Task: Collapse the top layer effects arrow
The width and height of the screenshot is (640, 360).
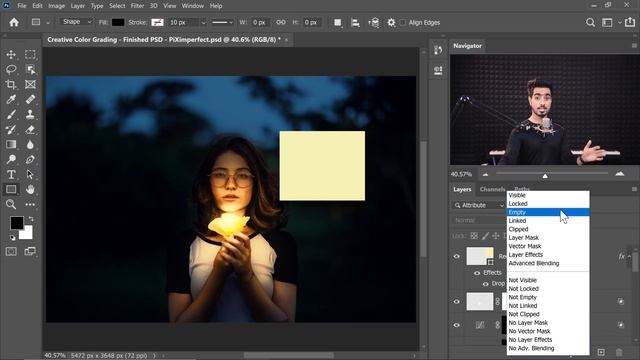Action: click(630, 256)
